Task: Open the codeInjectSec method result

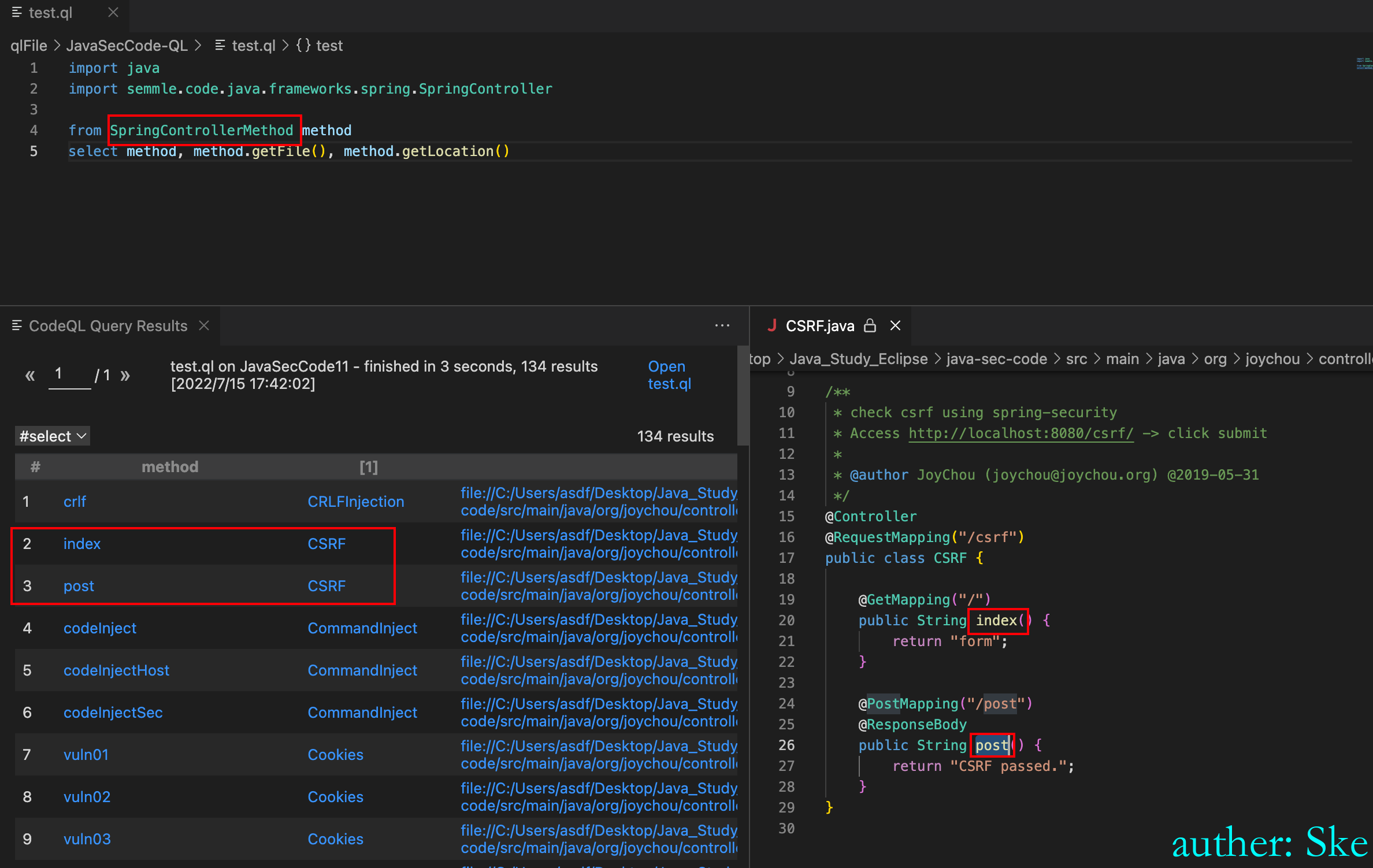Action: coord(113,713)
